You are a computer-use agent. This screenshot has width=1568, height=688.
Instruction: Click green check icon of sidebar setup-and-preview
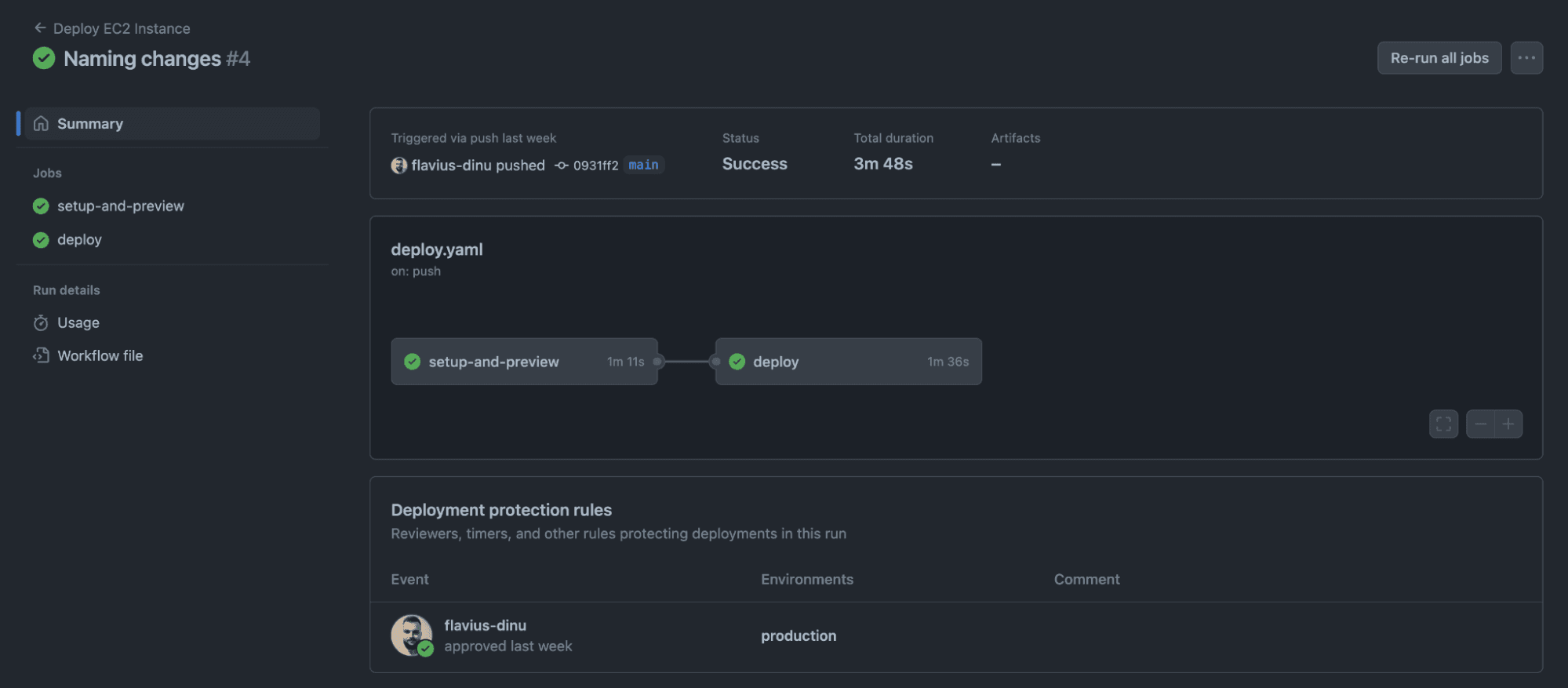click(41, 206)
